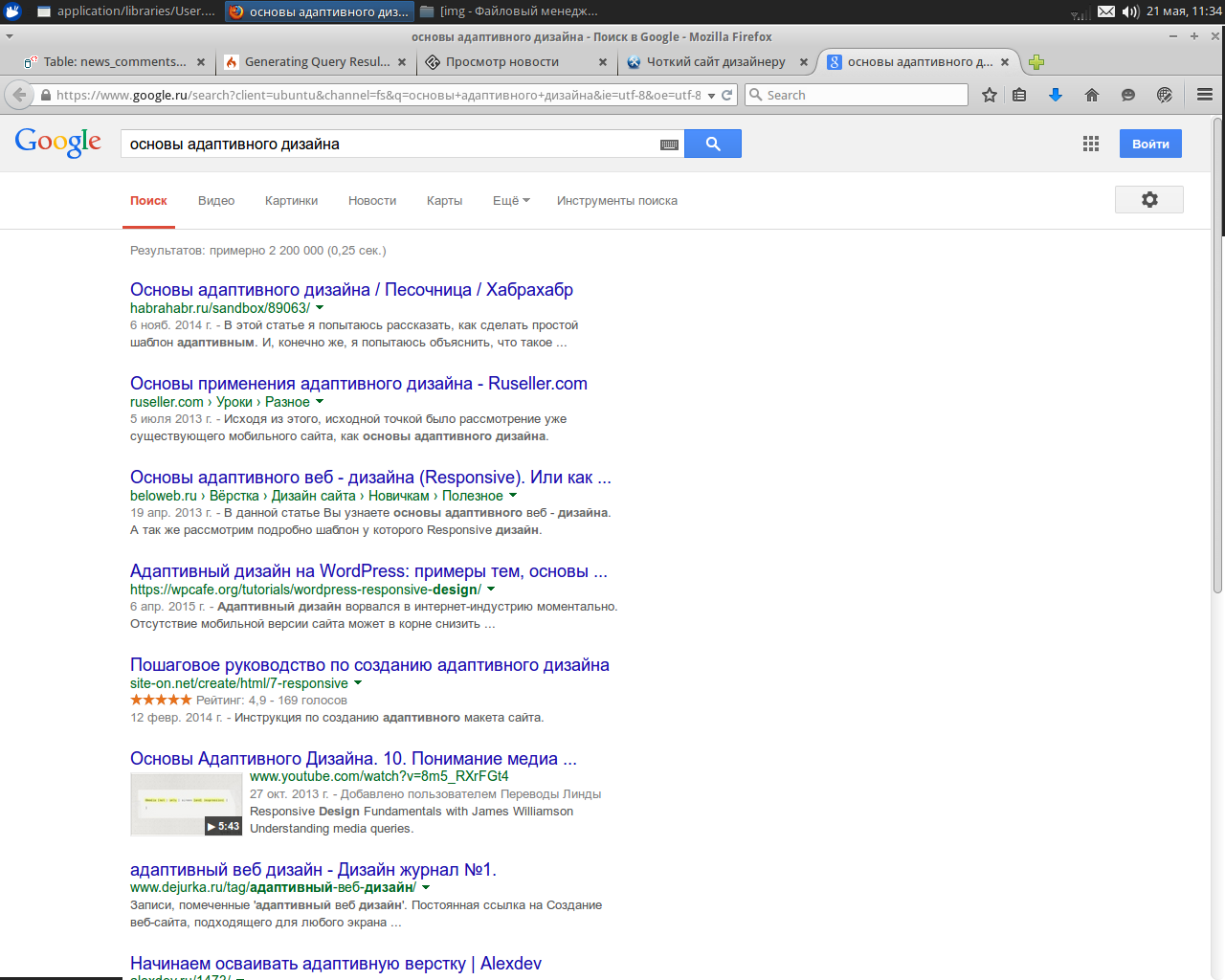Close the 'Чоткий сайт дизайнеру' tab

coord(804,62)
